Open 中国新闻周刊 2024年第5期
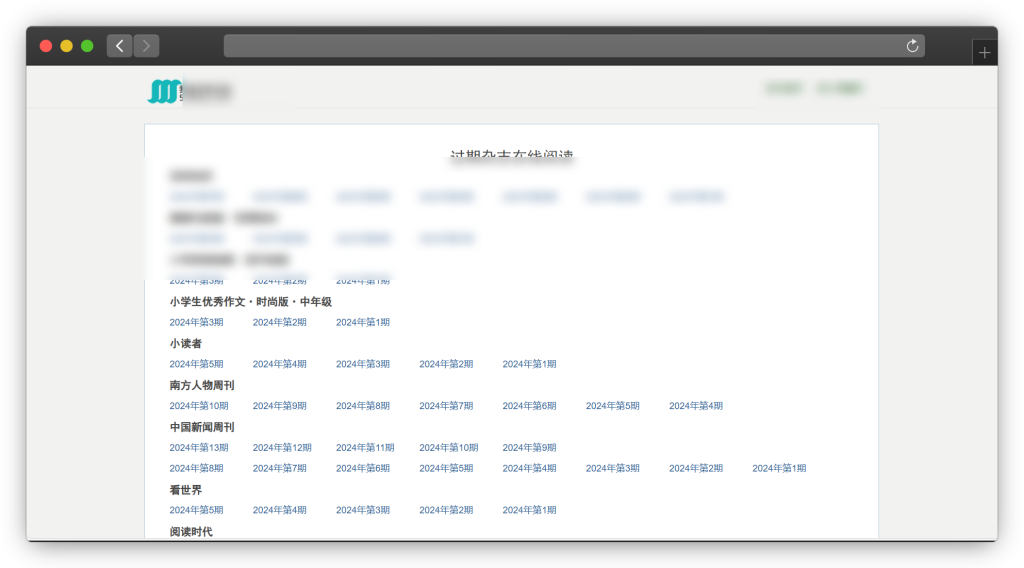The width and height of the screenshot is (1024, 568). pyautogui.click(x=446, y=469)
